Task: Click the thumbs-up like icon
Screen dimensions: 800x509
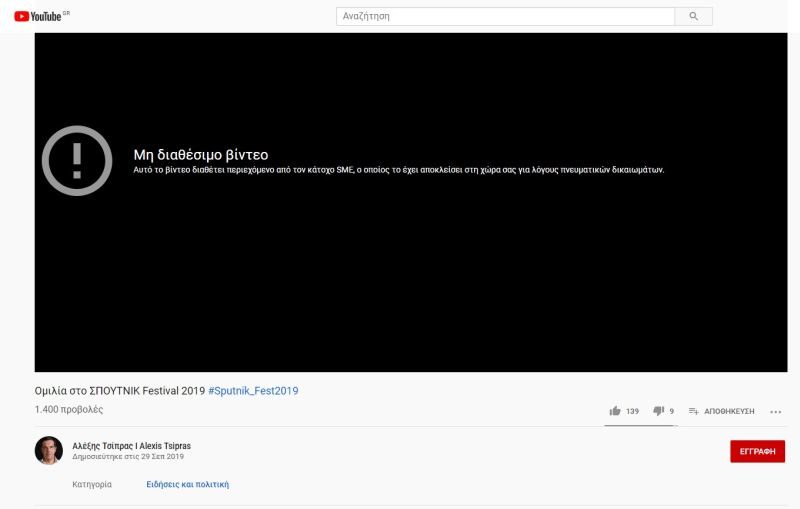Action: click(x=614, y=411)
